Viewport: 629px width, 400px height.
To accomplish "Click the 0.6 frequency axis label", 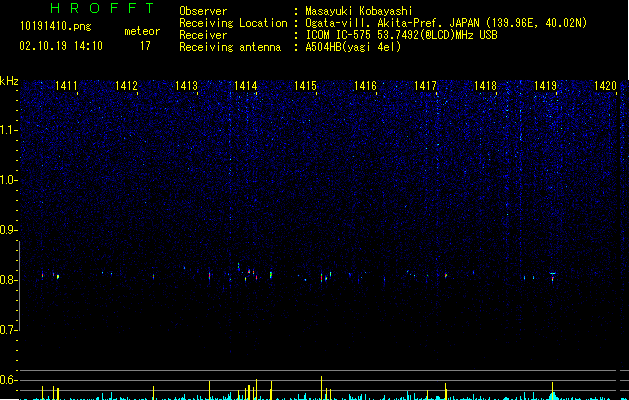I will pyautogui.click(x=8, y=380).
